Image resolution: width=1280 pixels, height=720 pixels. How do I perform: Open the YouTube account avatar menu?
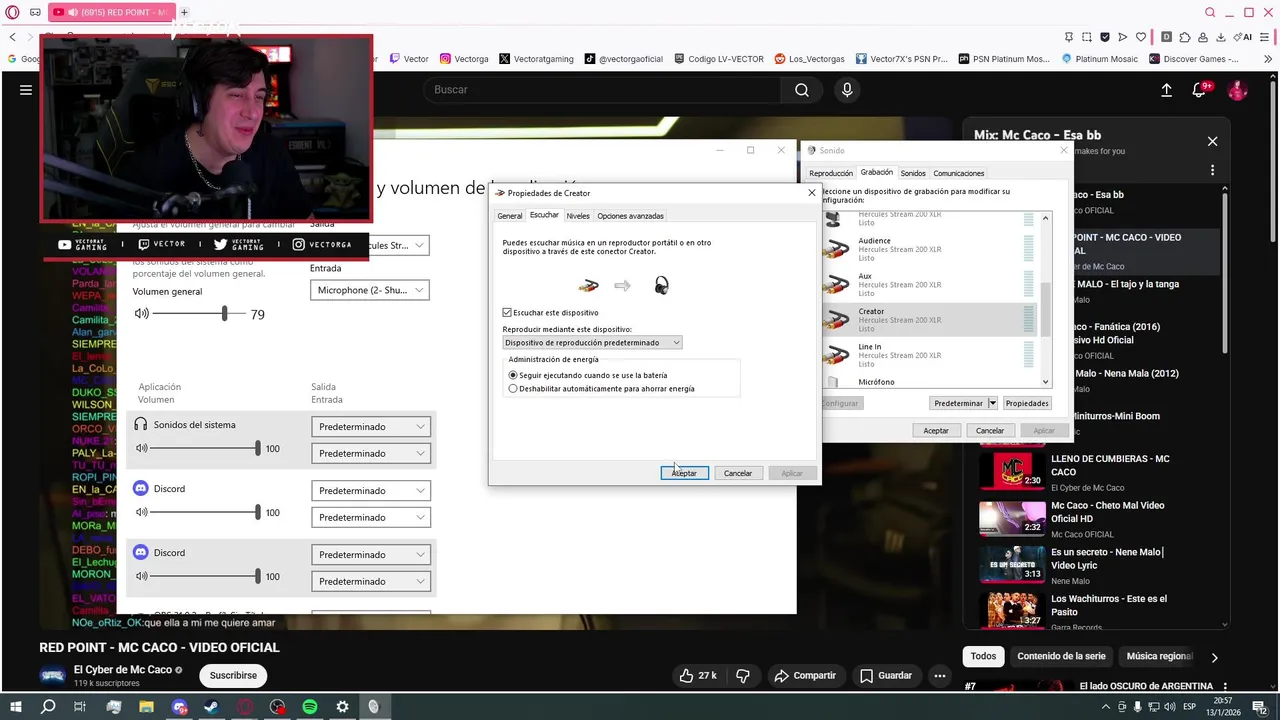tap(1238, 90)
